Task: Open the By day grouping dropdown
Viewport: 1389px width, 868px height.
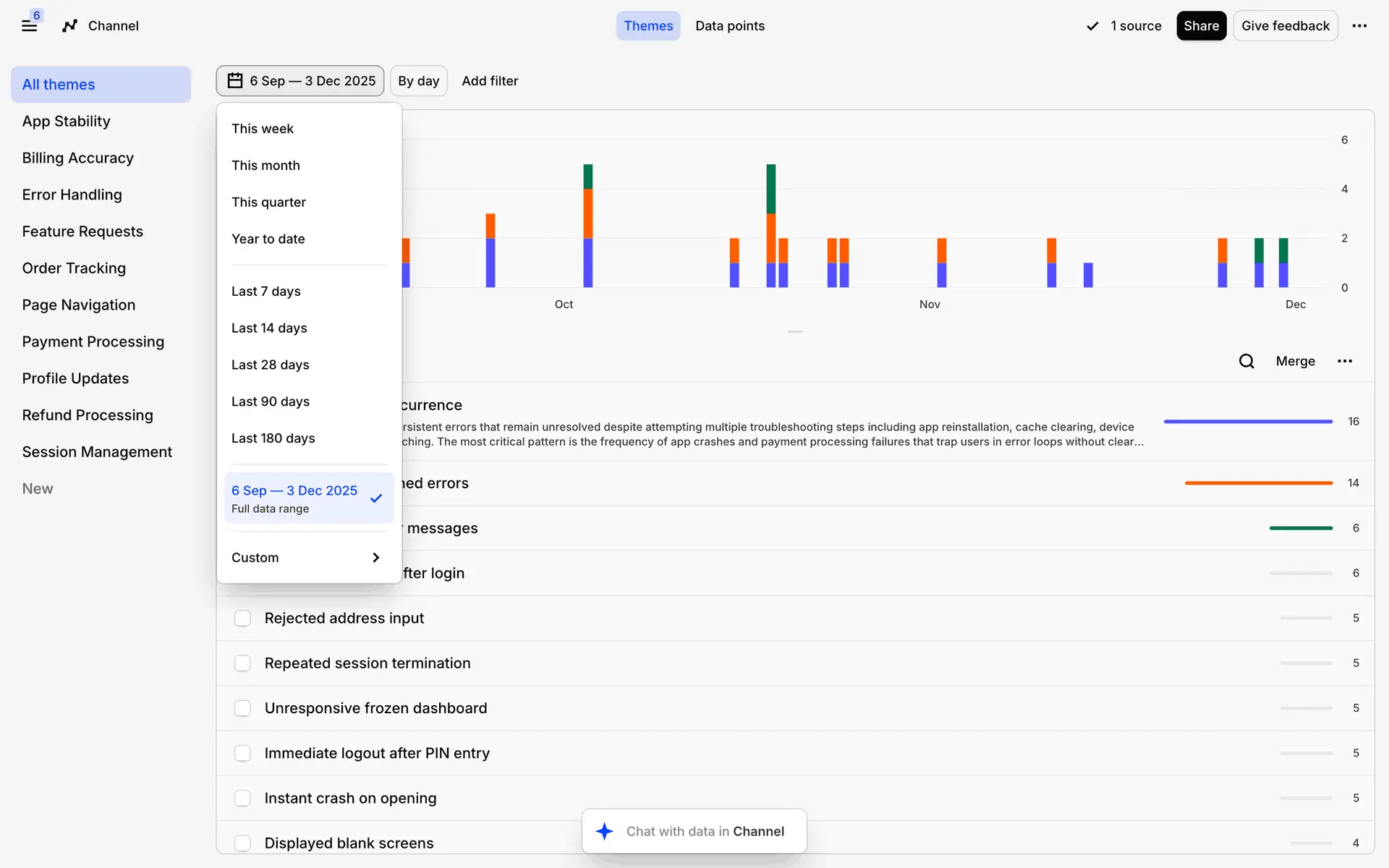Action: click(x=418, y=81)
